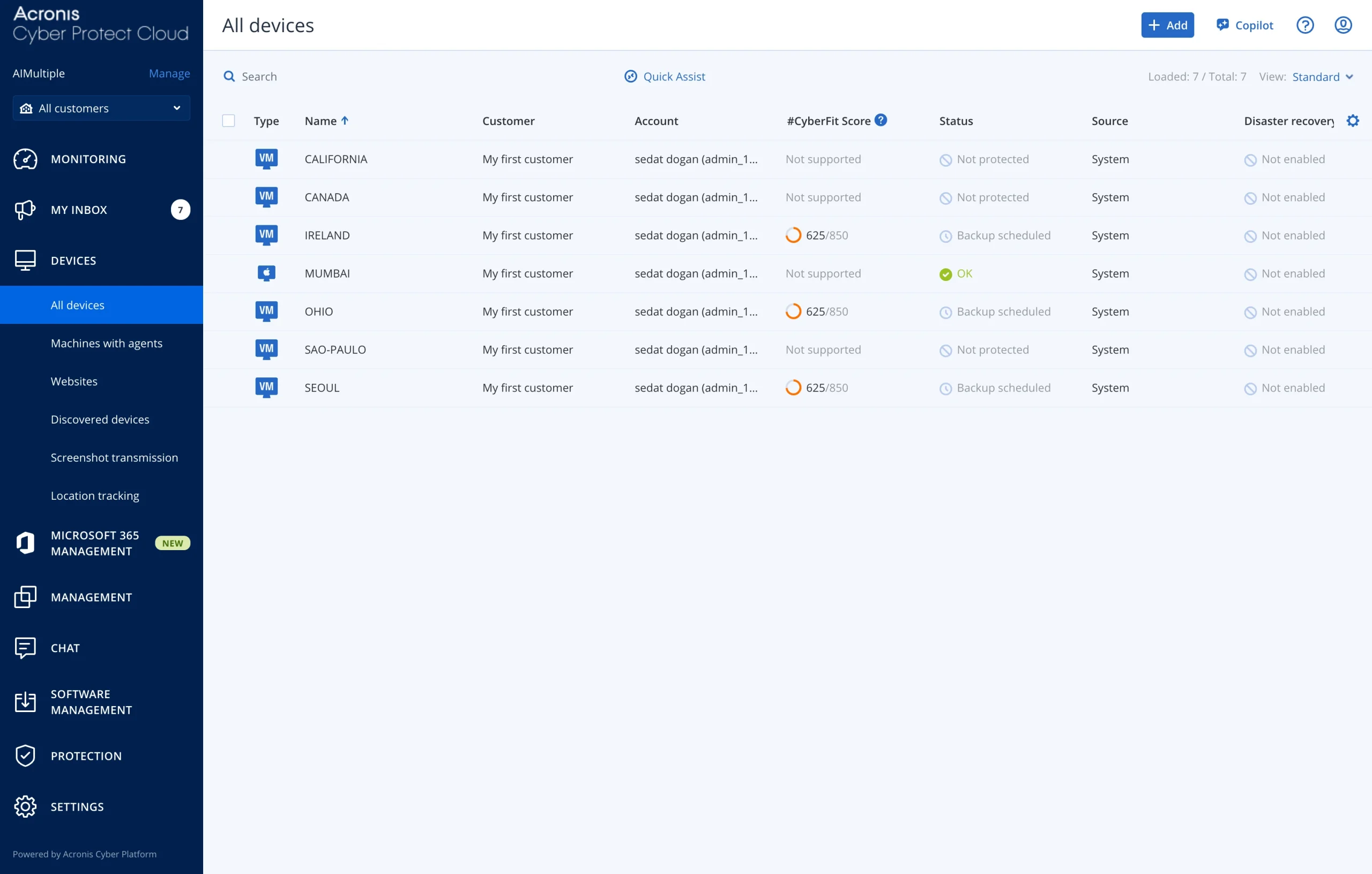Screen dimensions: 1372x874
Task: Click the account cell in CALIFORNIA row
Action: 696,159
